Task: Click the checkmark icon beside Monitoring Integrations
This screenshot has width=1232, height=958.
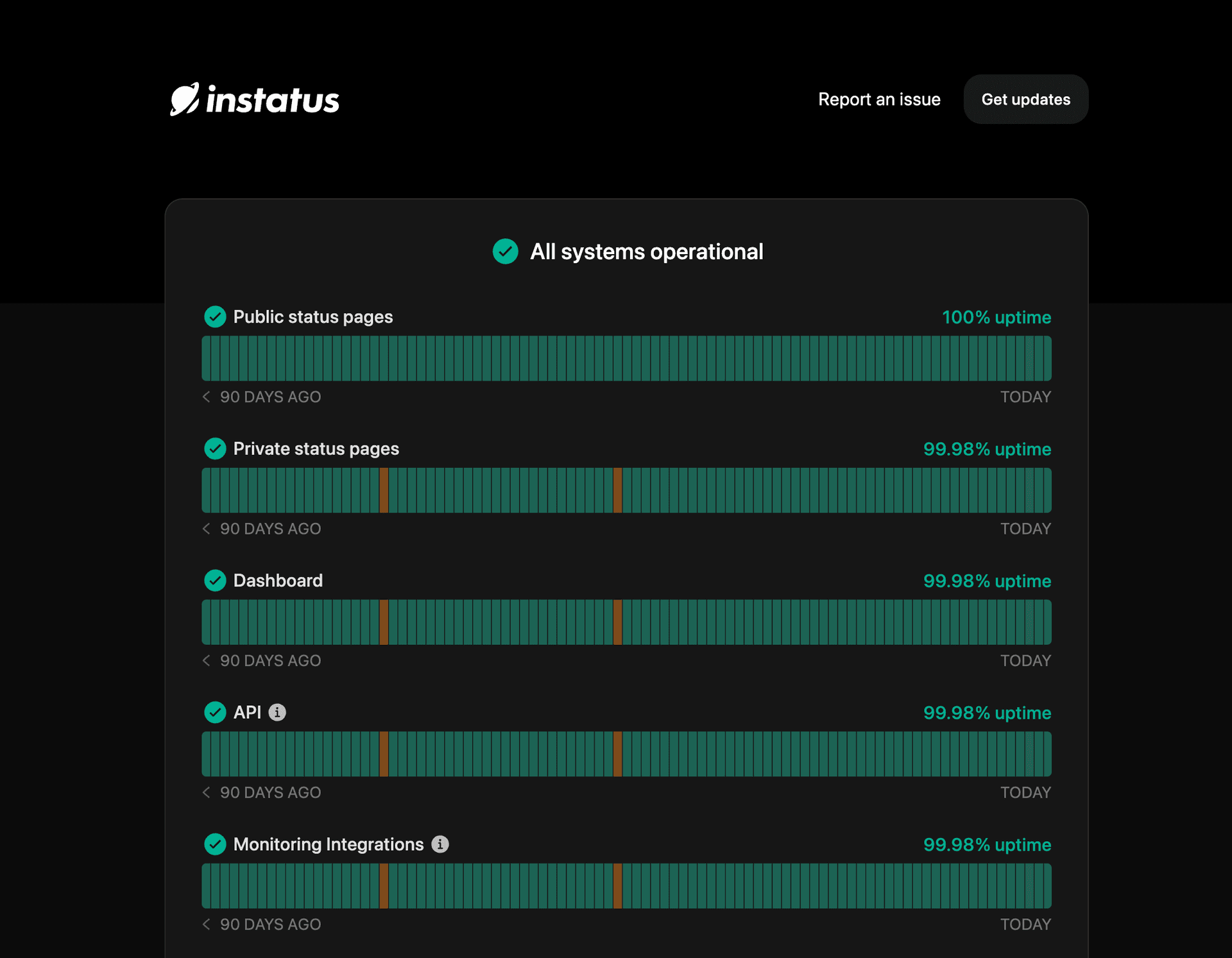Action: [x=215, y=844]
